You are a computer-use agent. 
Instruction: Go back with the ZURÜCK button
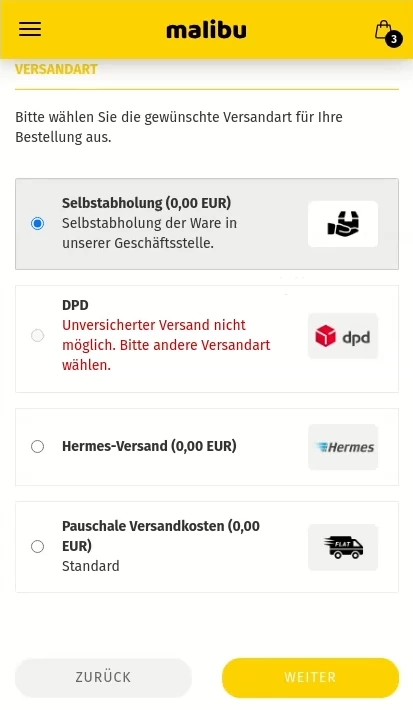[x=103, y=677]
